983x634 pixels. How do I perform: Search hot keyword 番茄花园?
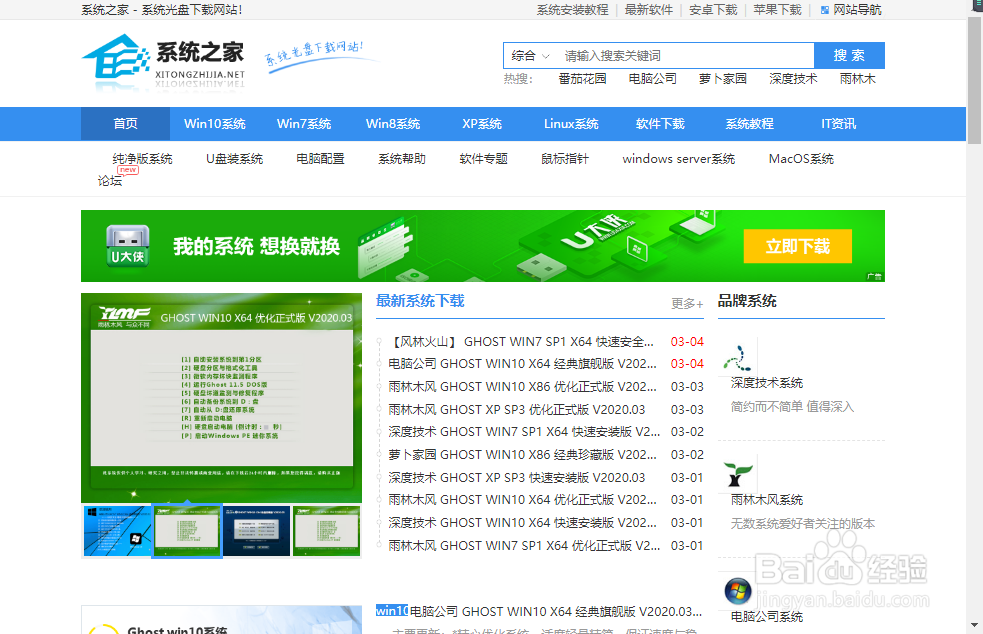point(582,79)
